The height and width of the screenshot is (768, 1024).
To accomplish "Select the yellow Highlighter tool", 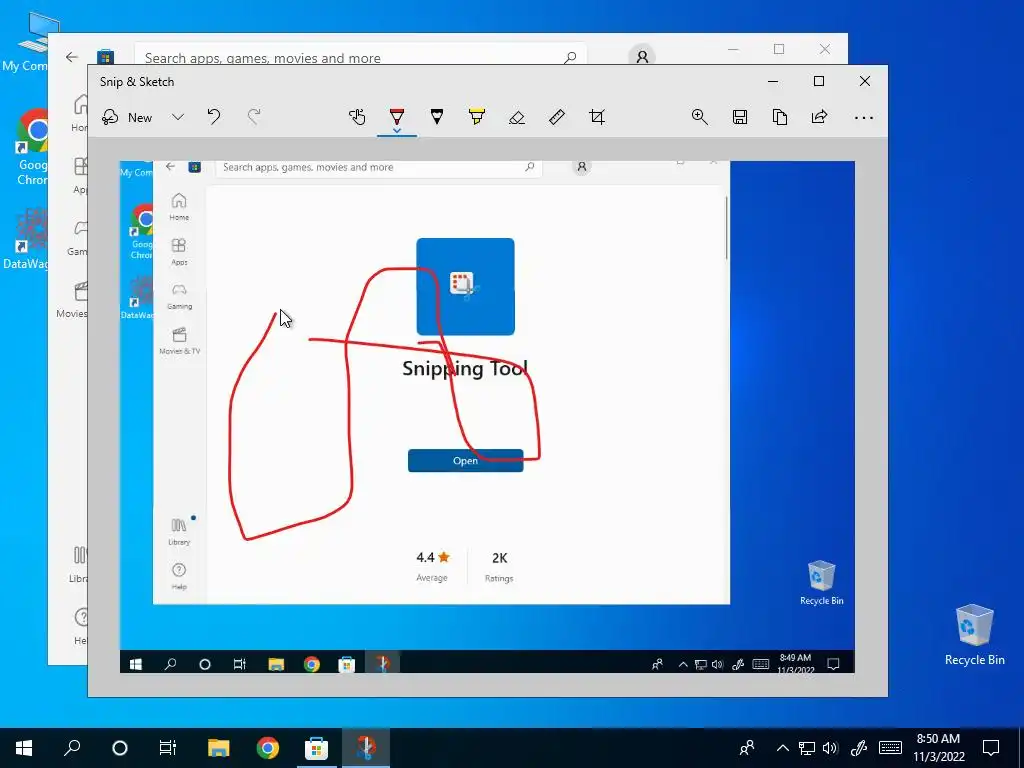I will pos(477,117).
